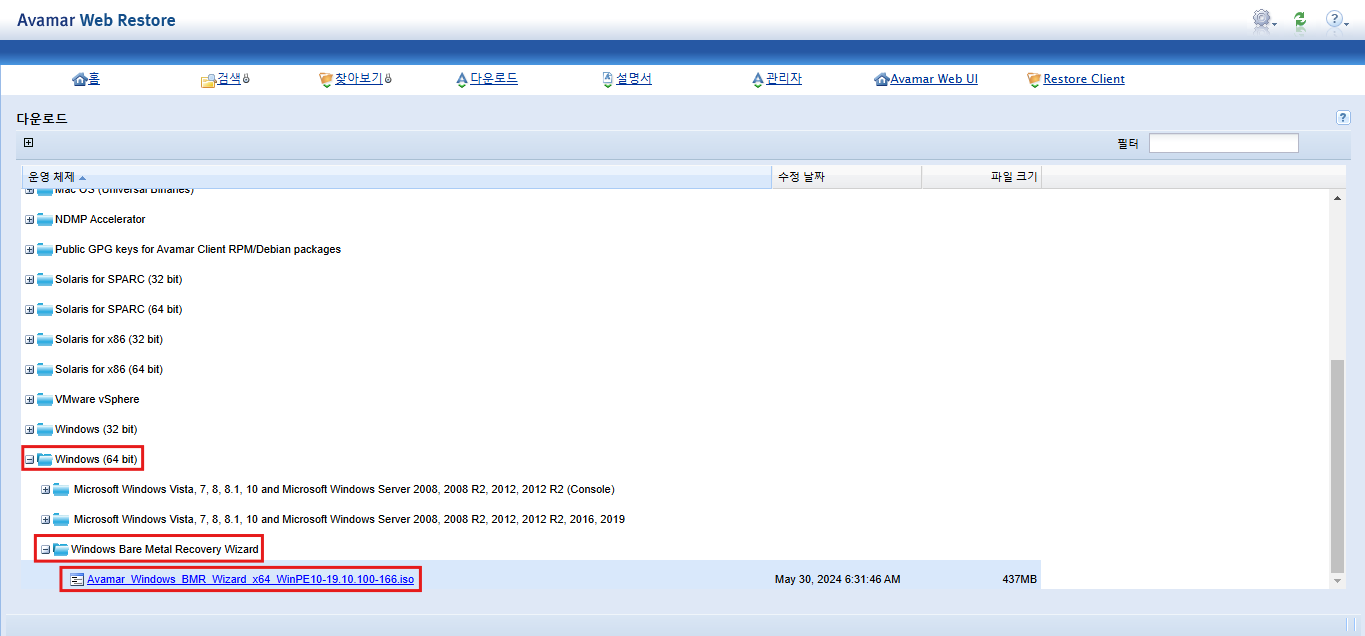Screen dimensions: 1365x636
Task: Click the Windows Bare Metal Recovery Wizard folder icon
Action: (61, 550)
